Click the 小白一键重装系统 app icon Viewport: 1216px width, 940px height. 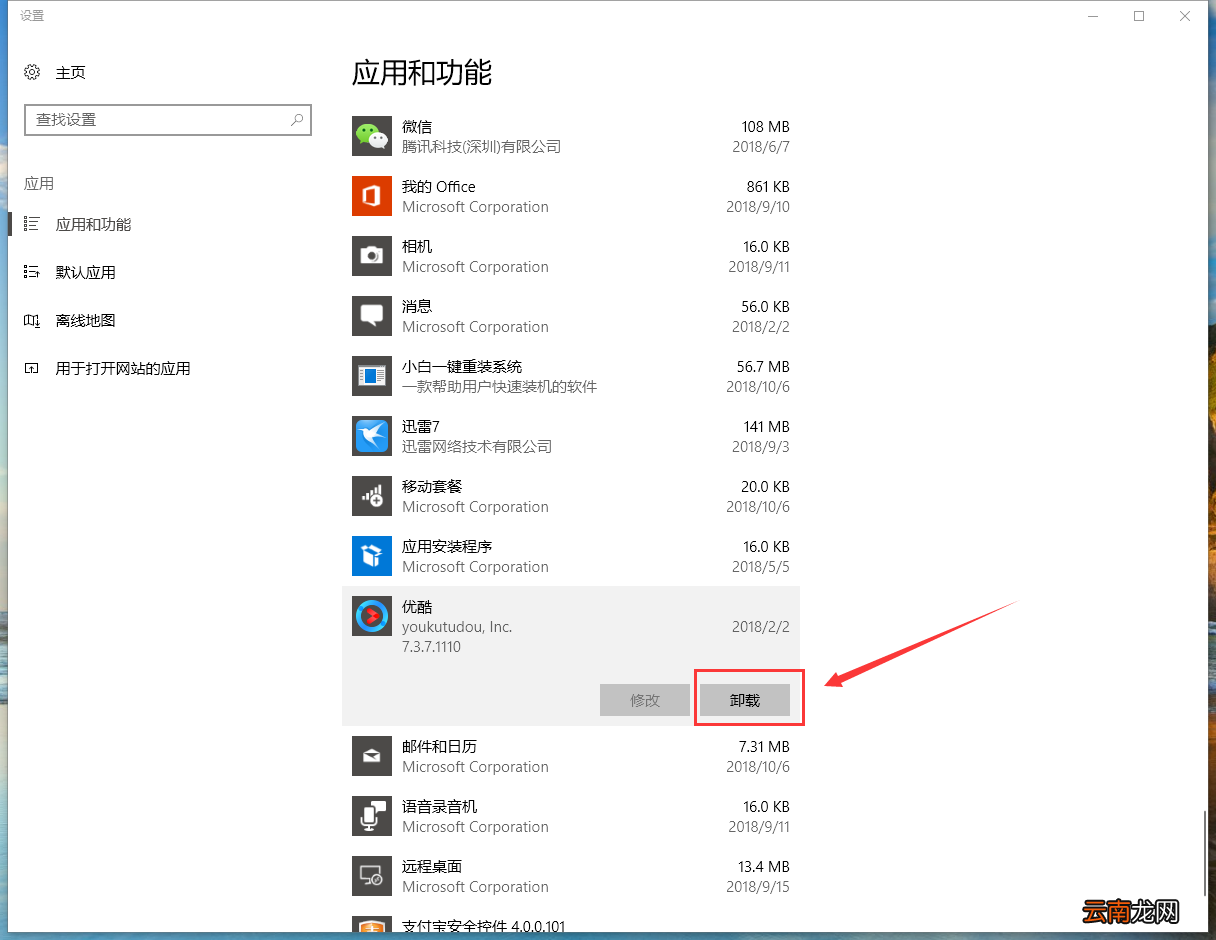coord(372,376)
